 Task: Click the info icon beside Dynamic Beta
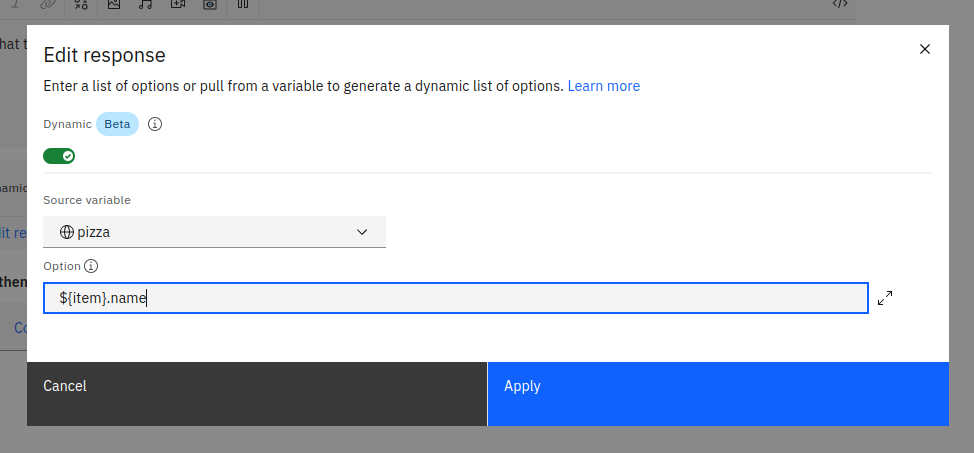click(155, 125)
